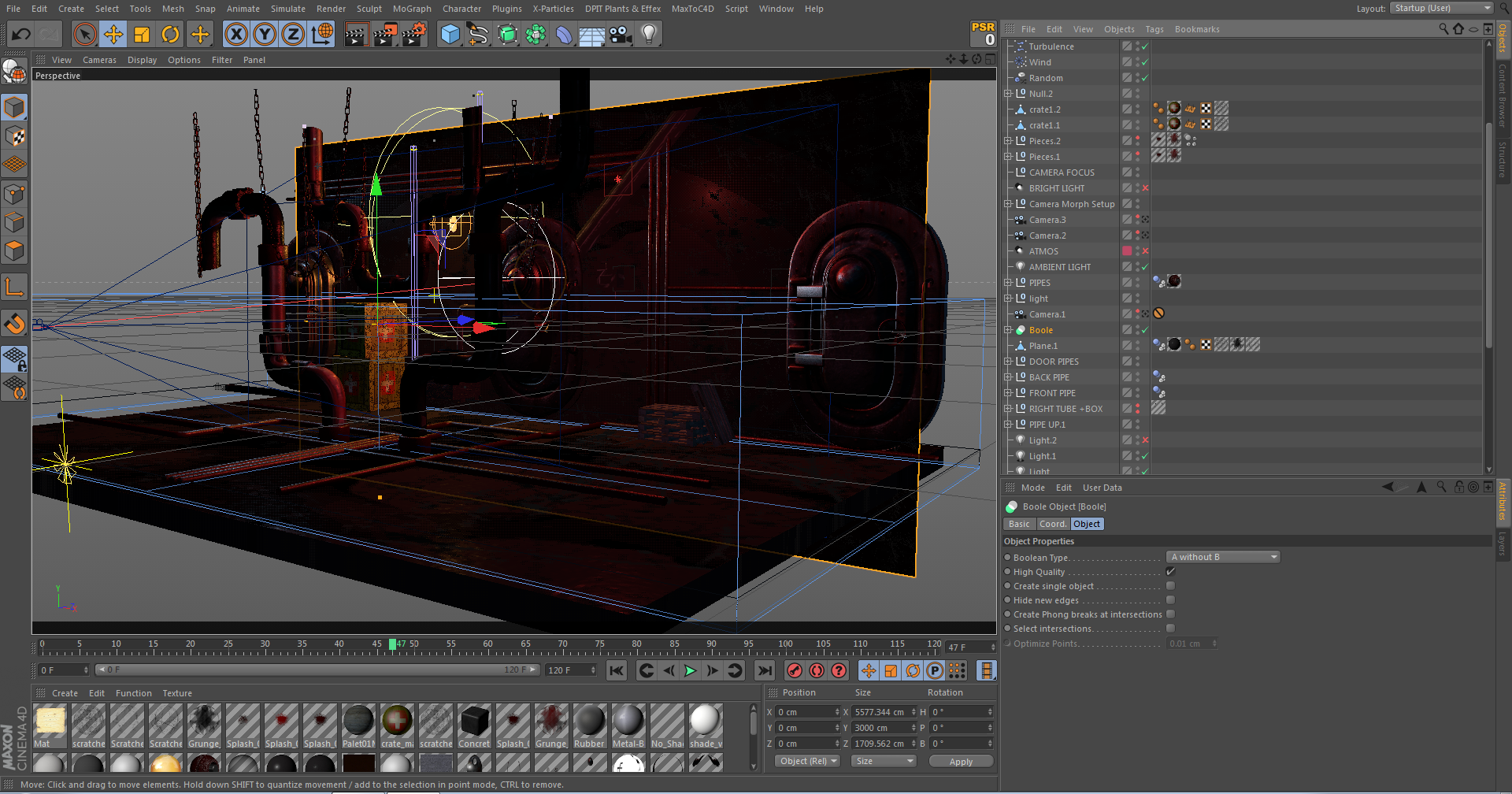Expand the PIPES object group
The height and width of the screenshot is (794, 1512).
pos(1008,283)
